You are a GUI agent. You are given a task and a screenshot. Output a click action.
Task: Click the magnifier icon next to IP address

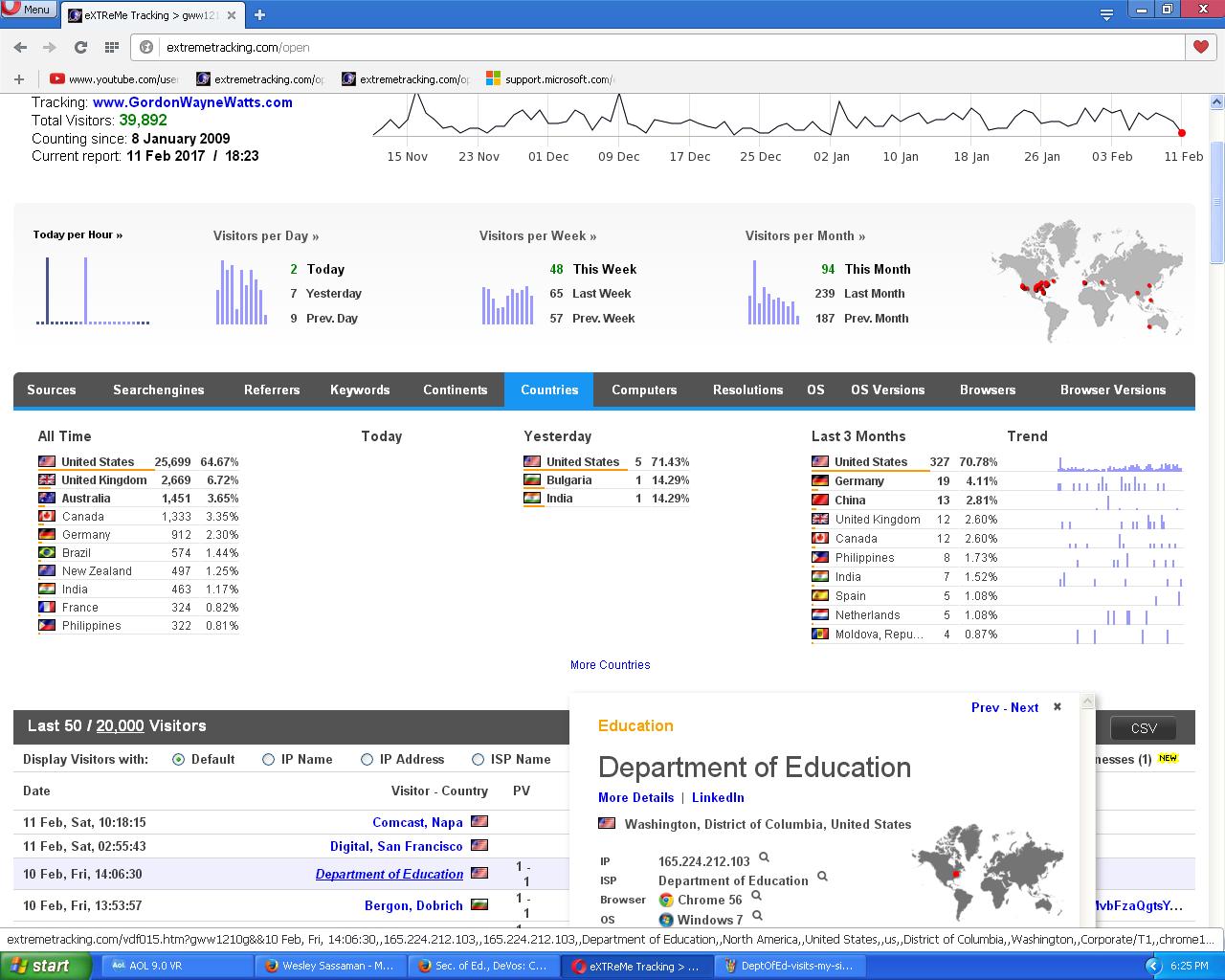click(x=764, y=857)
